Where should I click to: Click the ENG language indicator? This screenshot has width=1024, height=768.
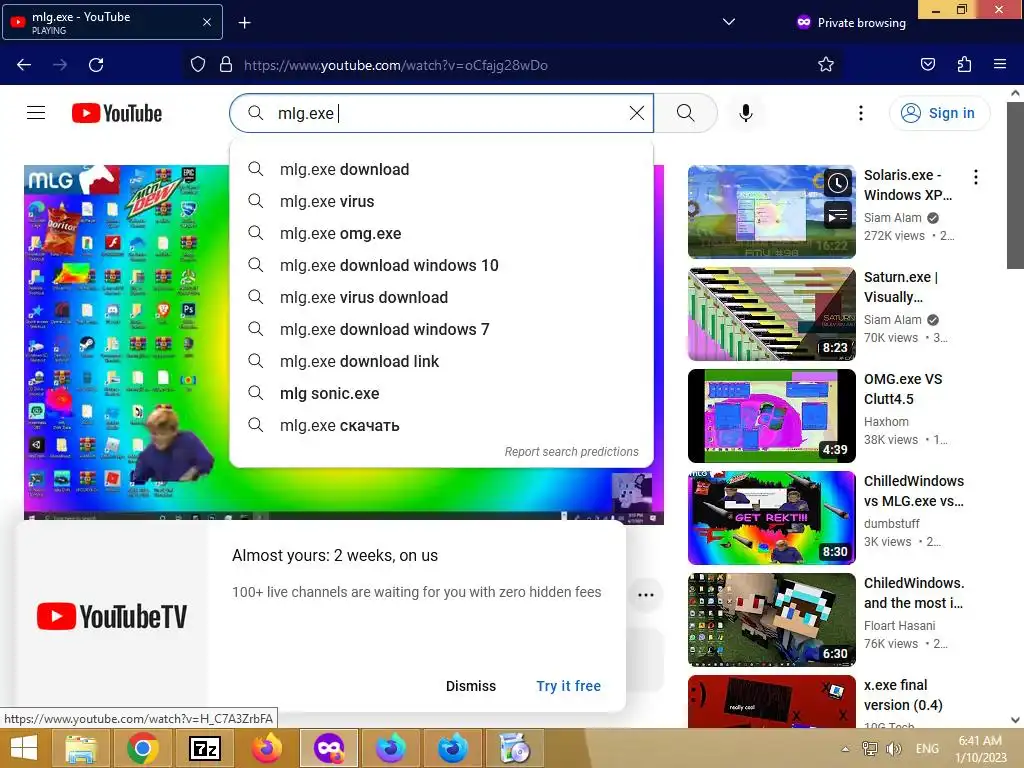[927, 748]
